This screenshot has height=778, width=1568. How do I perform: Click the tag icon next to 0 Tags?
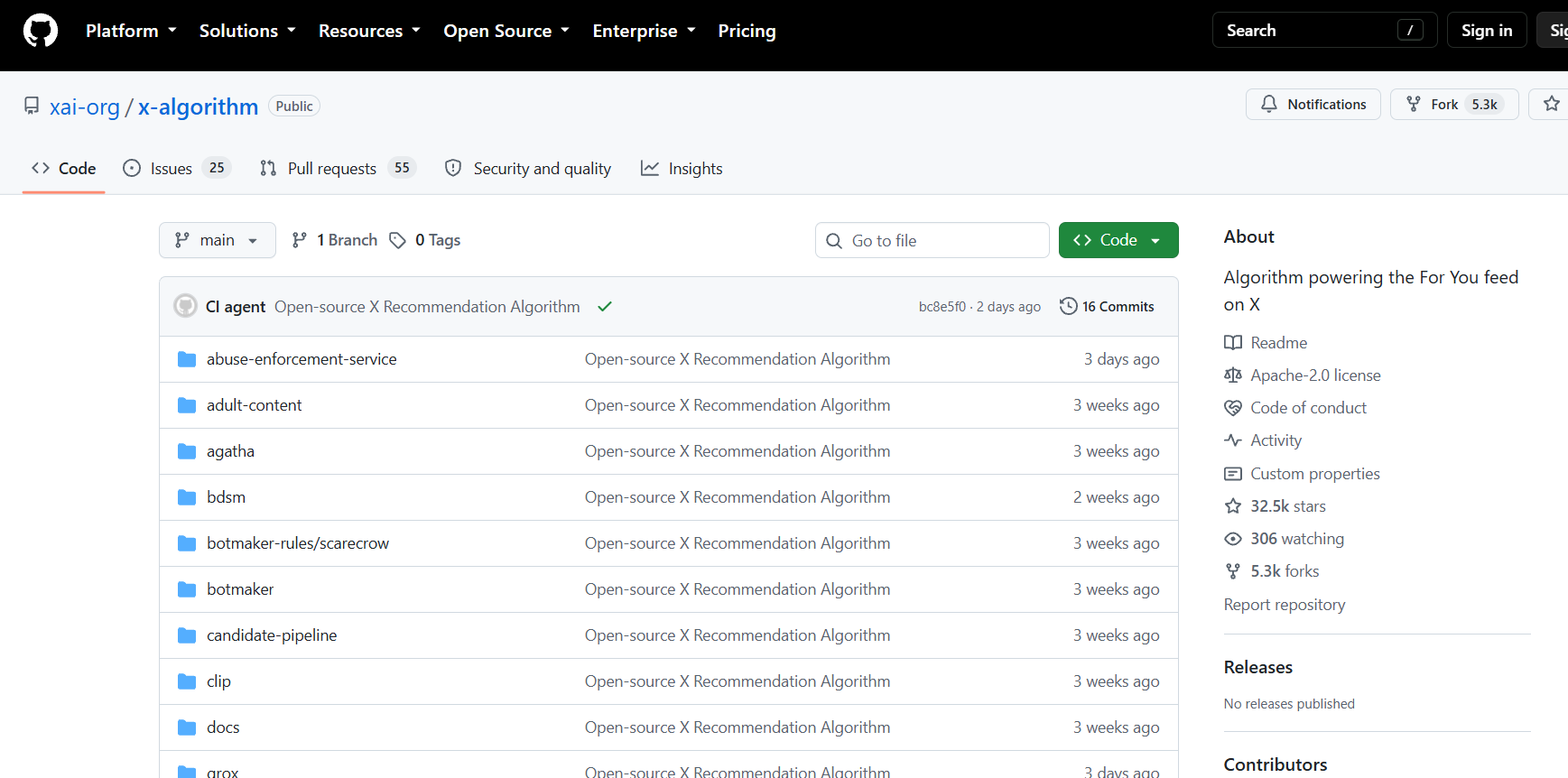coord(397,240)
